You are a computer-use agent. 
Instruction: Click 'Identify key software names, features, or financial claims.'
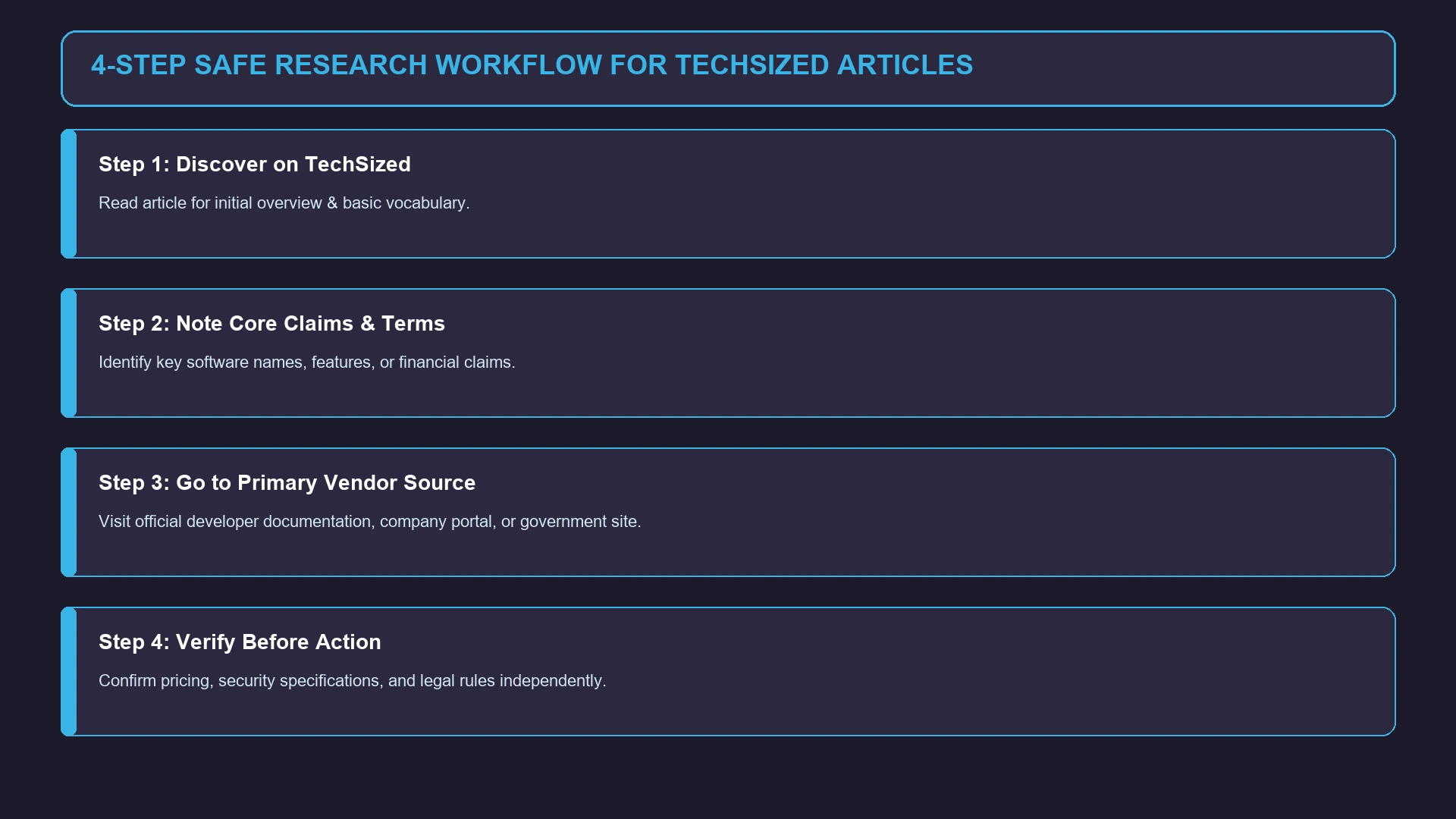tap(307, 362)
